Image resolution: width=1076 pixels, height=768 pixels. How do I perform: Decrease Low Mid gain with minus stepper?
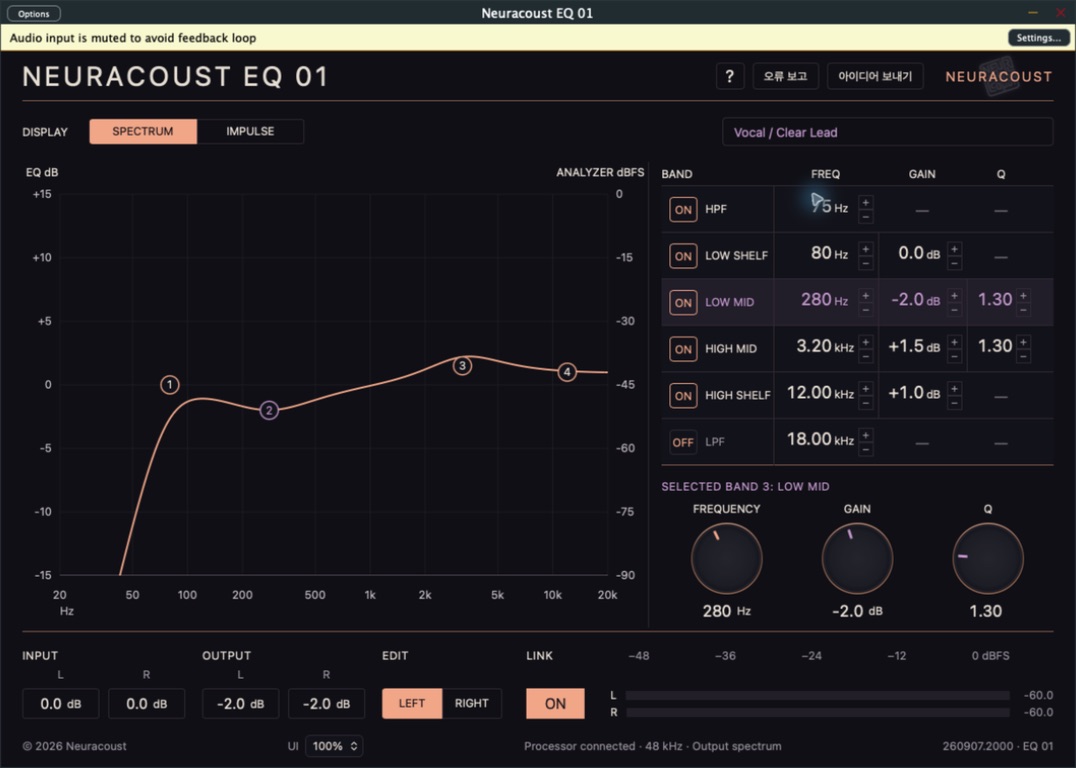[x=955, y=310]
